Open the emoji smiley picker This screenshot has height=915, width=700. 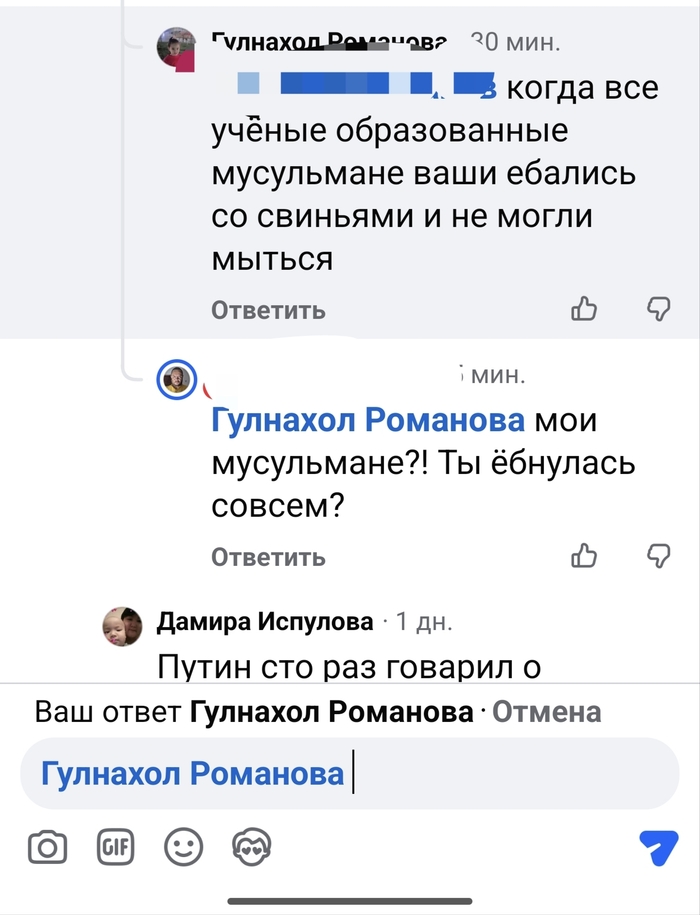[183, 848]
